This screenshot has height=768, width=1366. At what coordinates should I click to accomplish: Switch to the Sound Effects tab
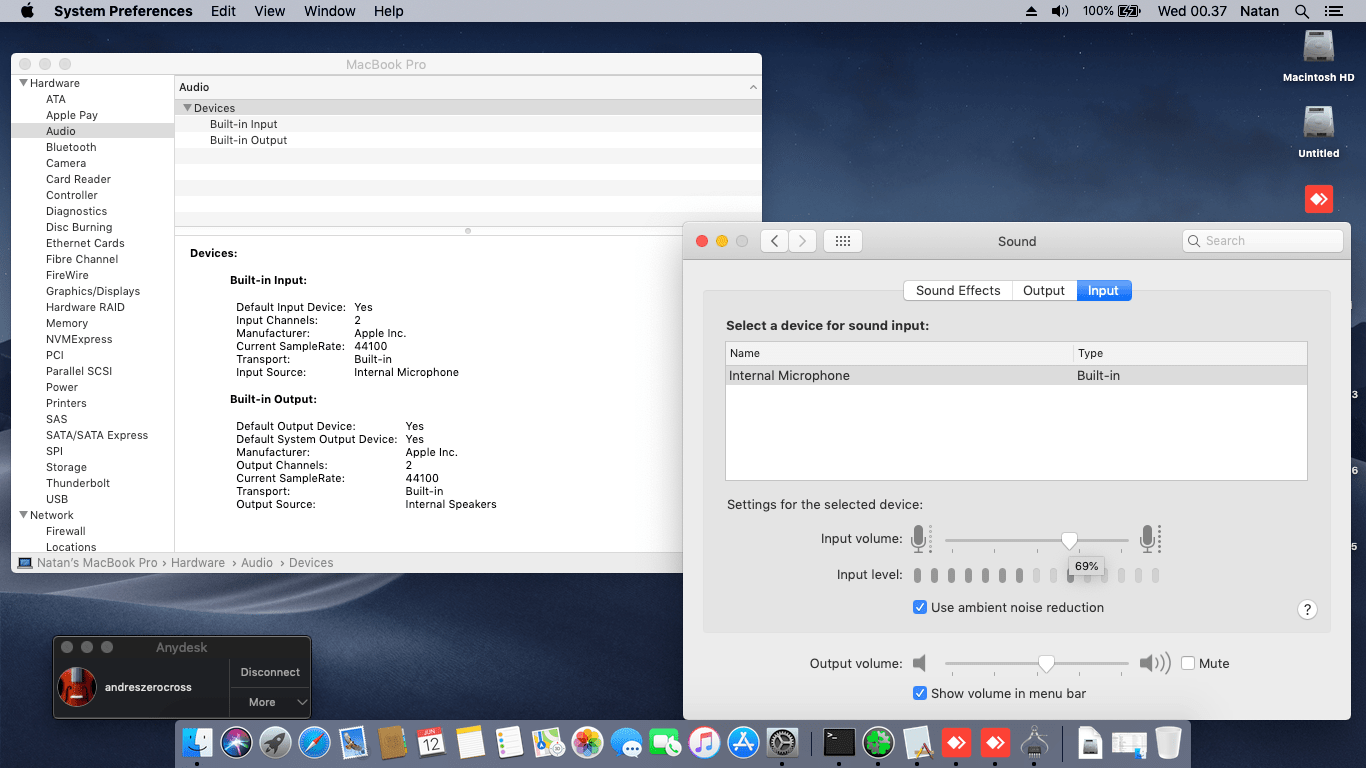click(958, 290)
